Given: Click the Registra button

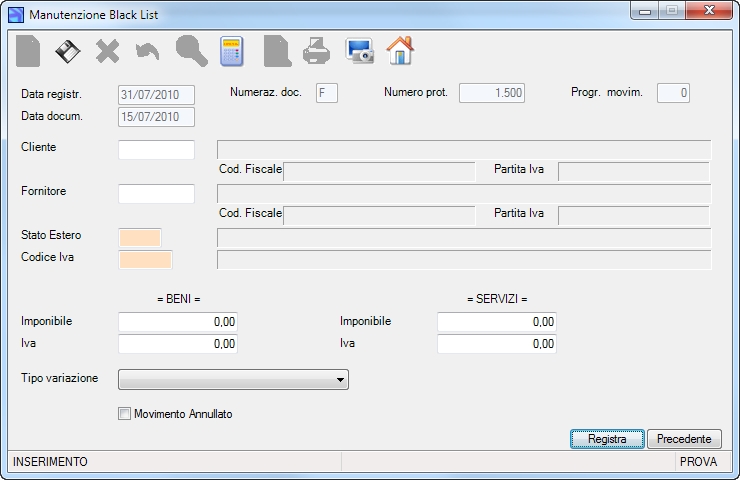Looking at the screenshot, I should point(607,439).
